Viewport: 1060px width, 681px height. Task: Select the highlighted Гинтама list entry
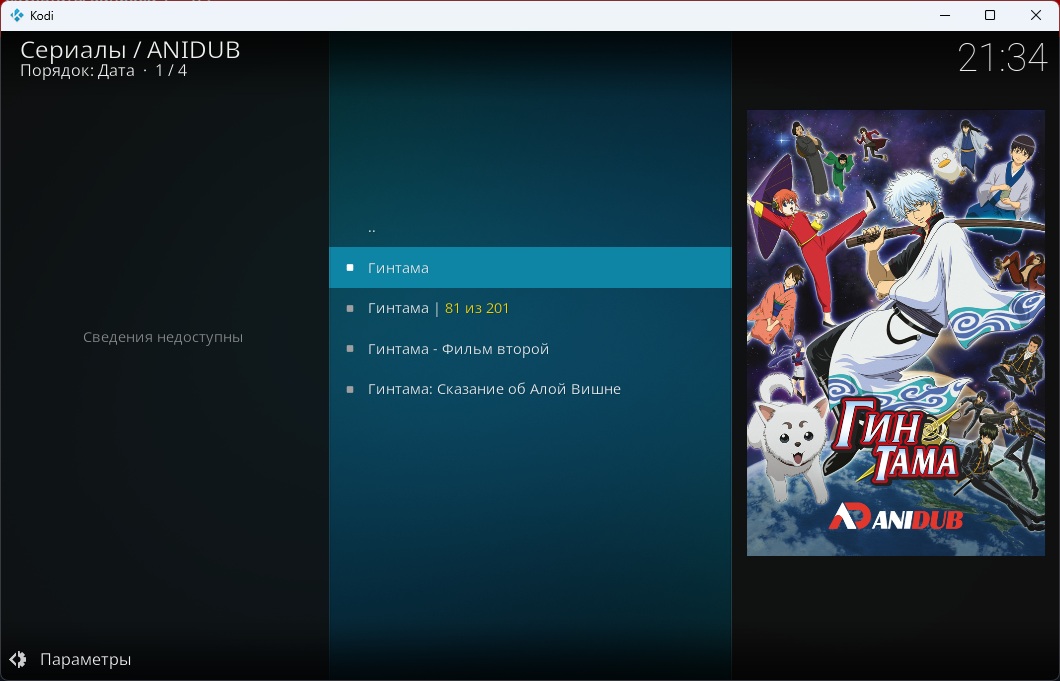click(530, 268)
